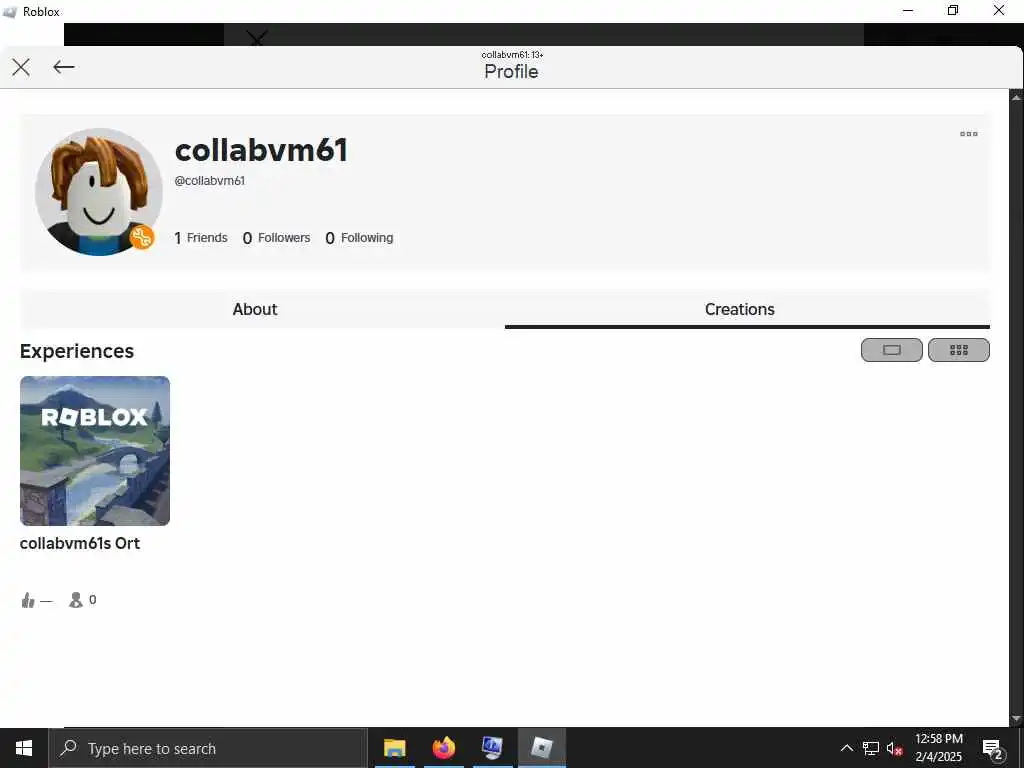Click the dark X behind the profile panel
The width and height of the screenshot is (1024, 768).
[x=257, y=38]
